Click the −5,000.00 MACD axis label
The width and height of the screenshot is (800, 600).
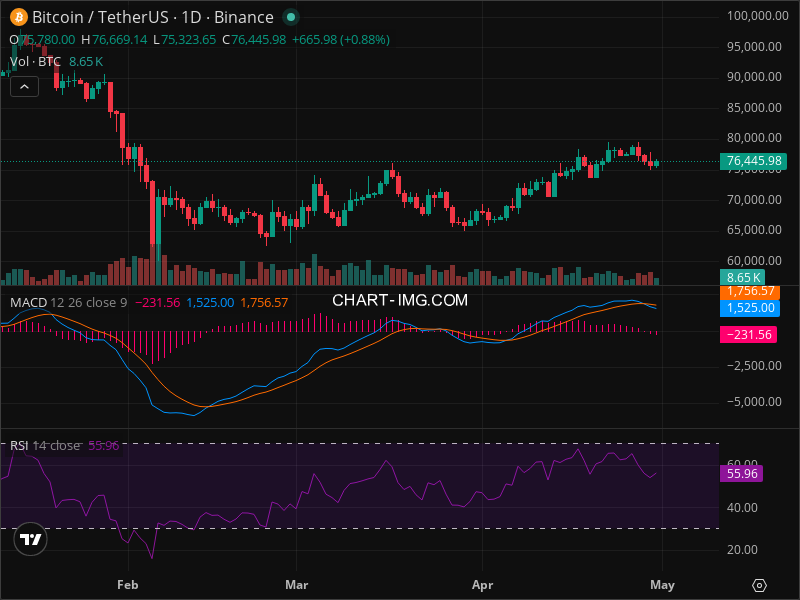(x=754, y=402)
